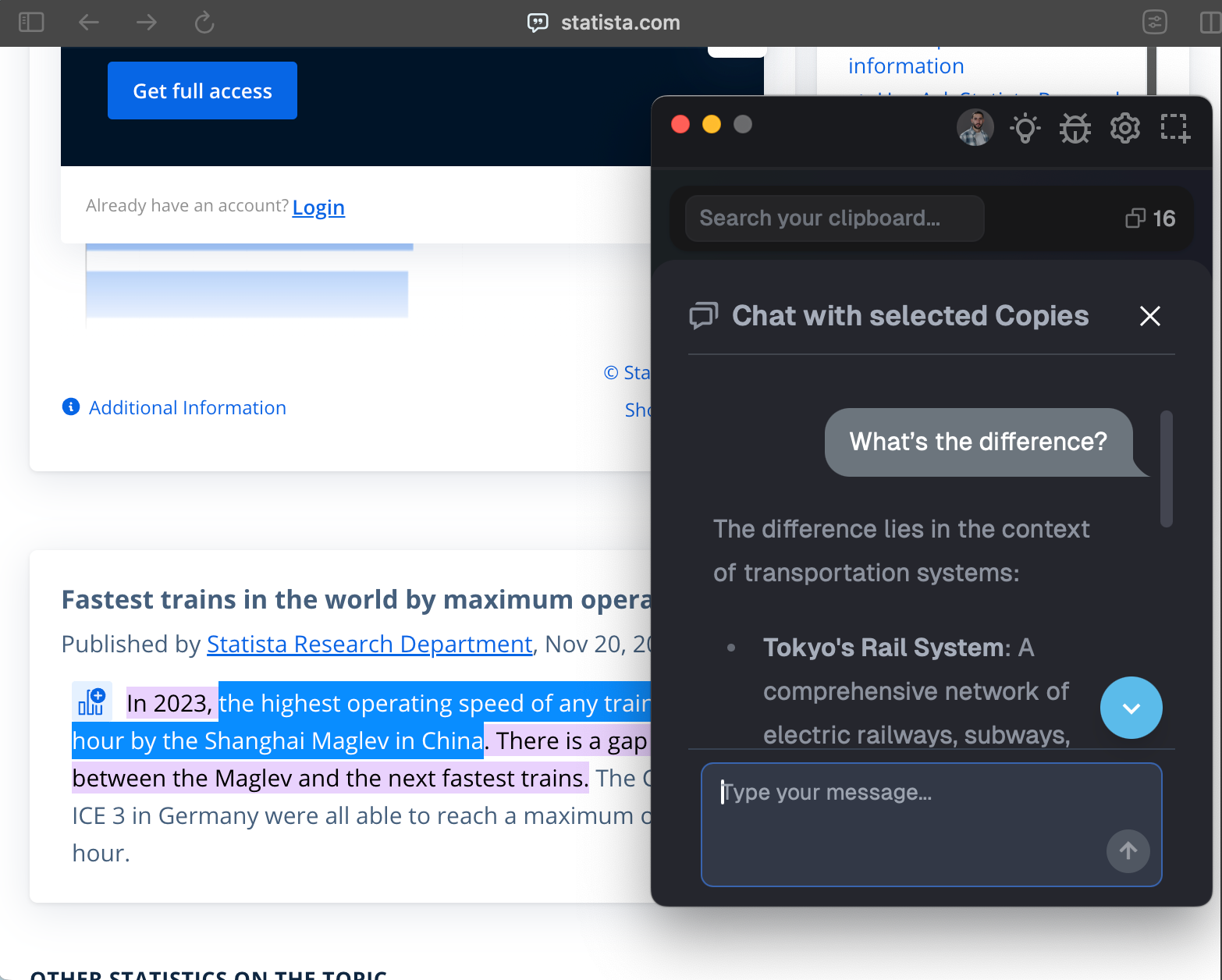Open the settings gear icon
Screen dimensions: 1222x980
click(x=1125, y=128)
